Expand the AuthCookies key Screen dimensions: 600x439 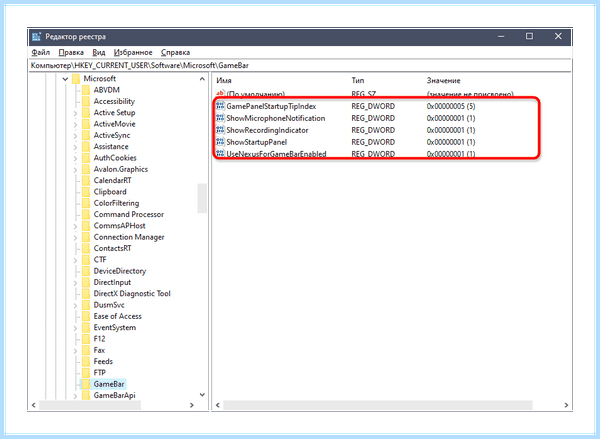[x=75, y=158]
